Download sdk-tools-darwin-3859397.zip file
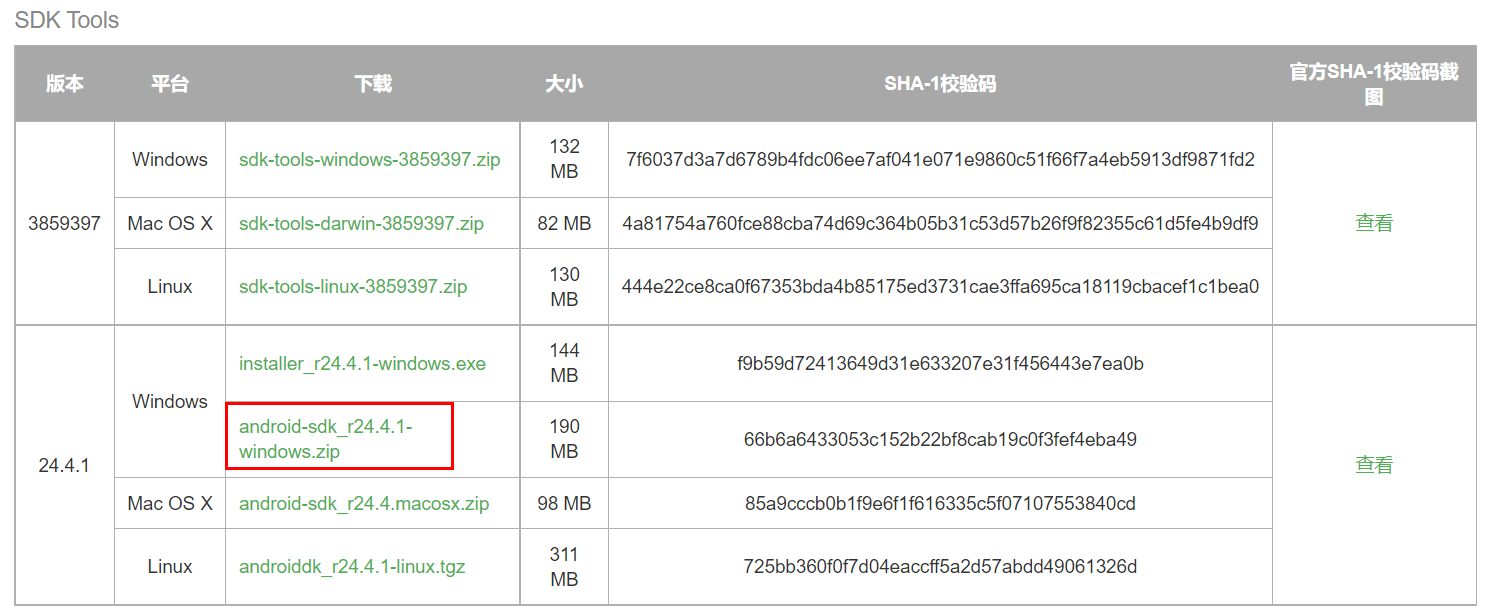Screen dimensions: 1492x616 tap(361, 223)
